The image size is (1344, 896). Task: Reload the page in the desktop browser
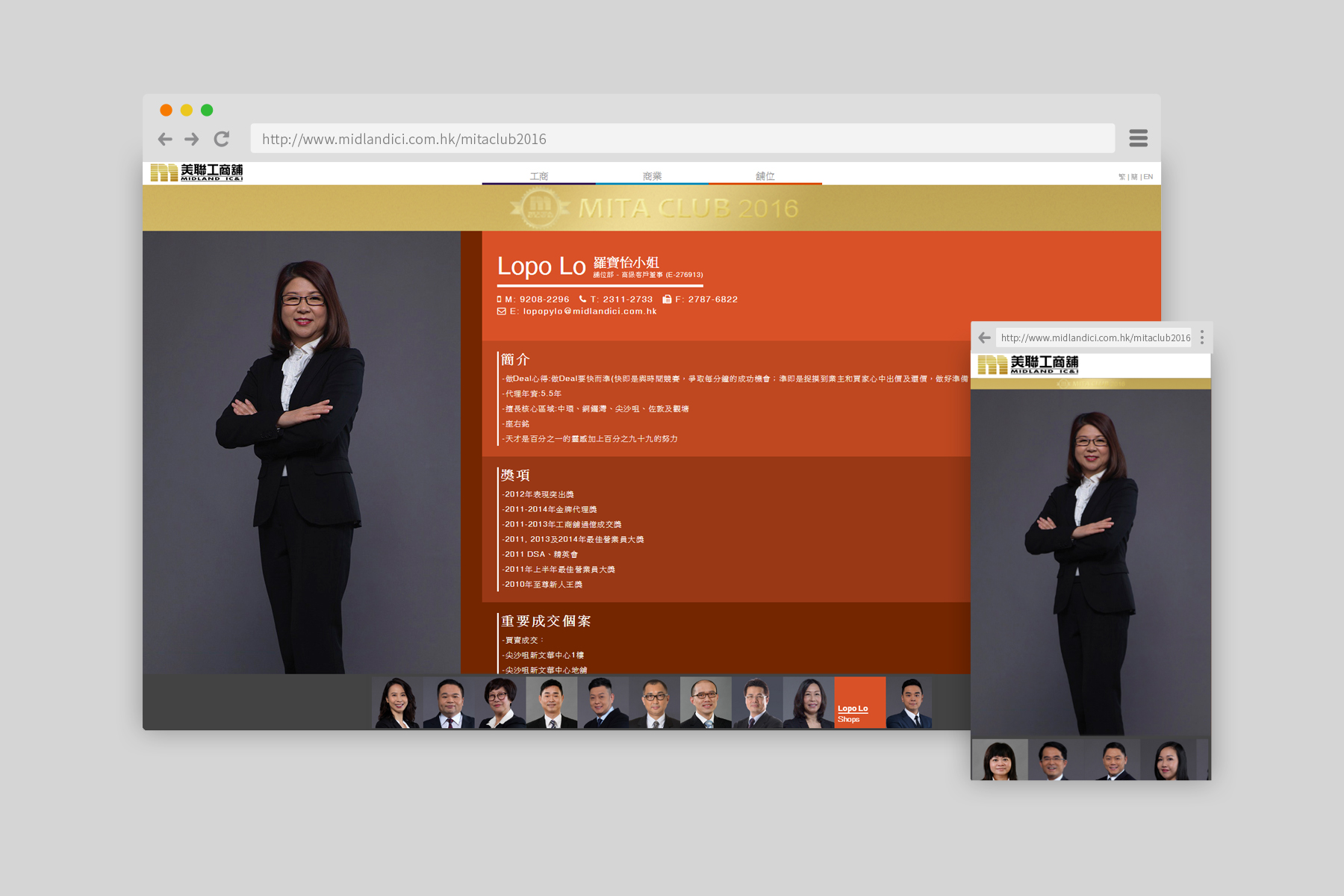222,139
